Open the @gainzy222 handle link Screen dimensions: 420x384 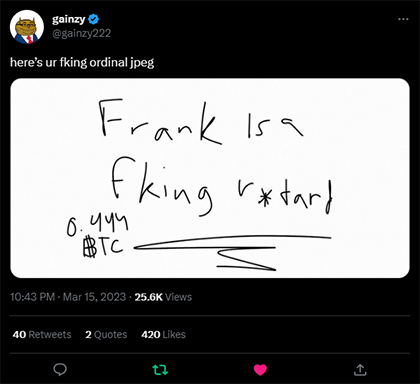point(82,33)
